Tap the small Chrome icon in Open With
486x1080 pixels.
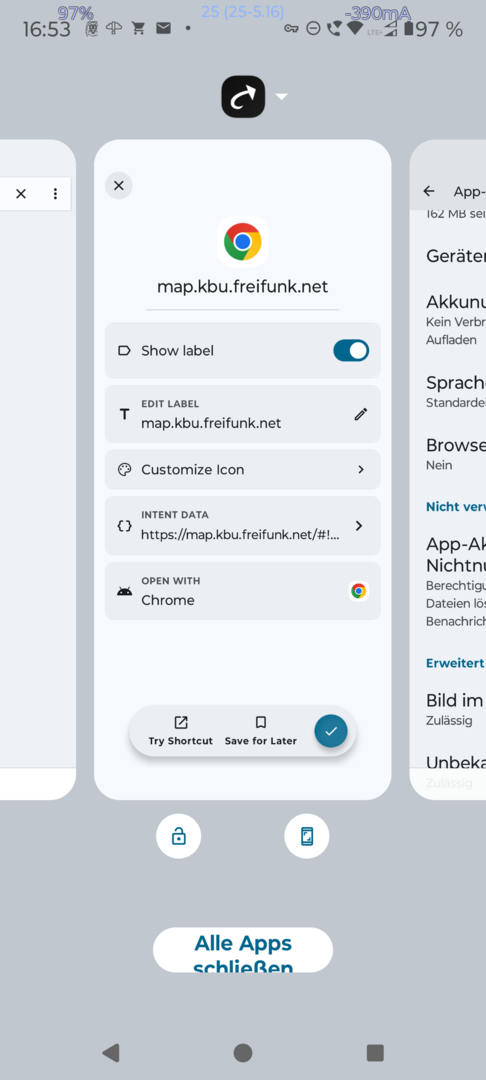(x=358, y=591)
